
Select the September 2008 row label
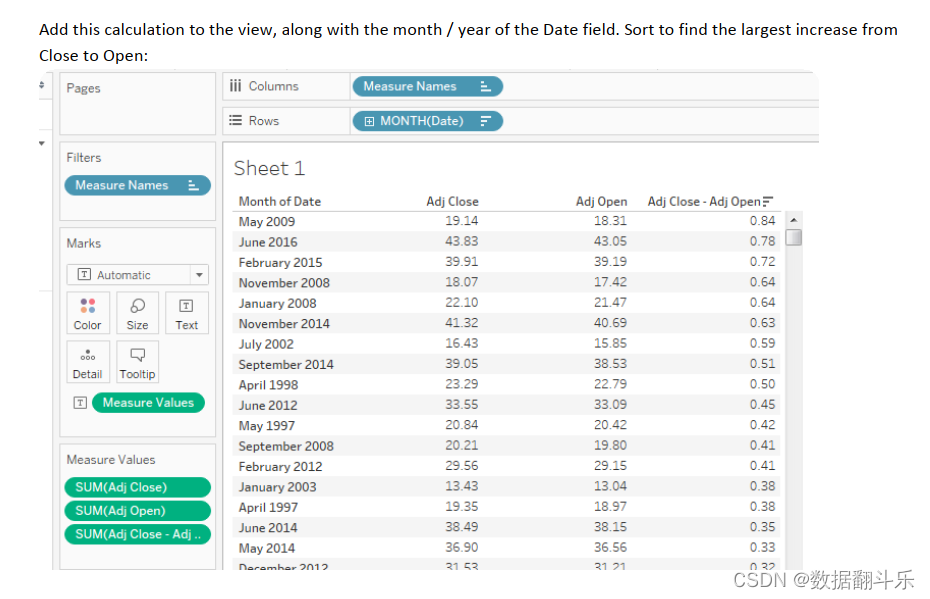pyautogui.click(x=286, y=446)
